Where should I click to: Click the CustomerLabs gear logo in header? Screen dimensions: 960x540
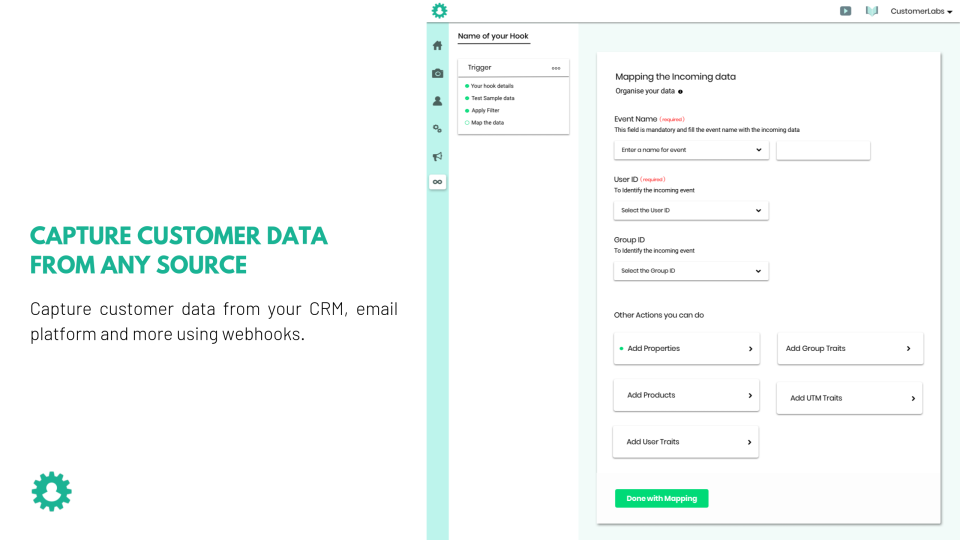pyautogui.click(x=439, y=10)
